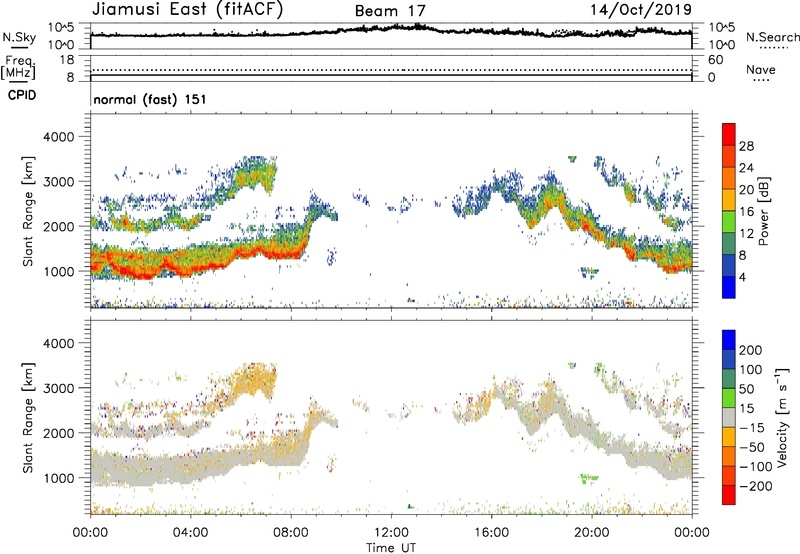Click the 'Jiamusi East (fitACF)' title
800x554 pixels.
[x=187, y=9]
